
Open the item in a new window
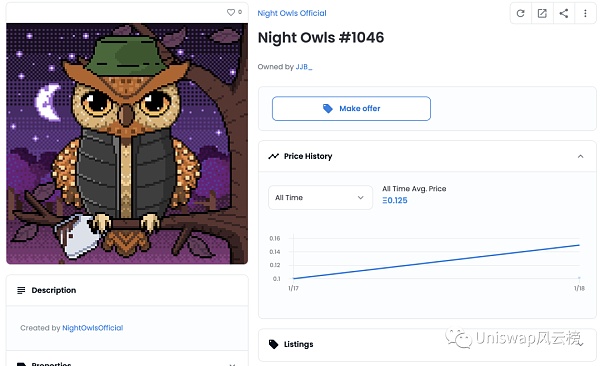coord(542,13)
